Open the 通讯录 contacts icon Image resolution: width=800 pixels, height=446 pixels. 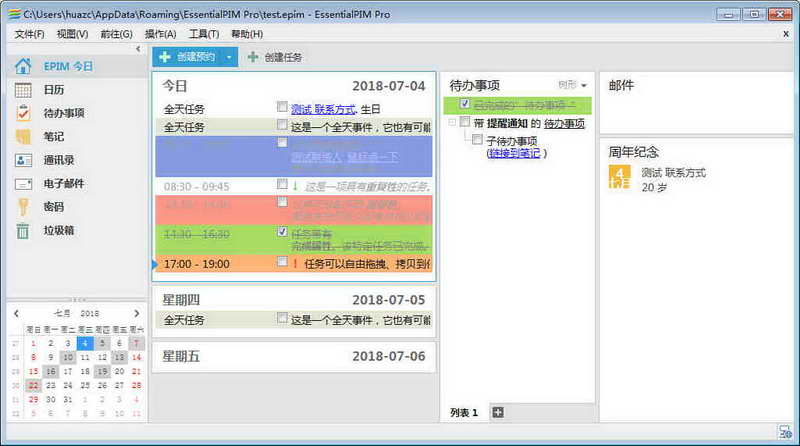23,160
